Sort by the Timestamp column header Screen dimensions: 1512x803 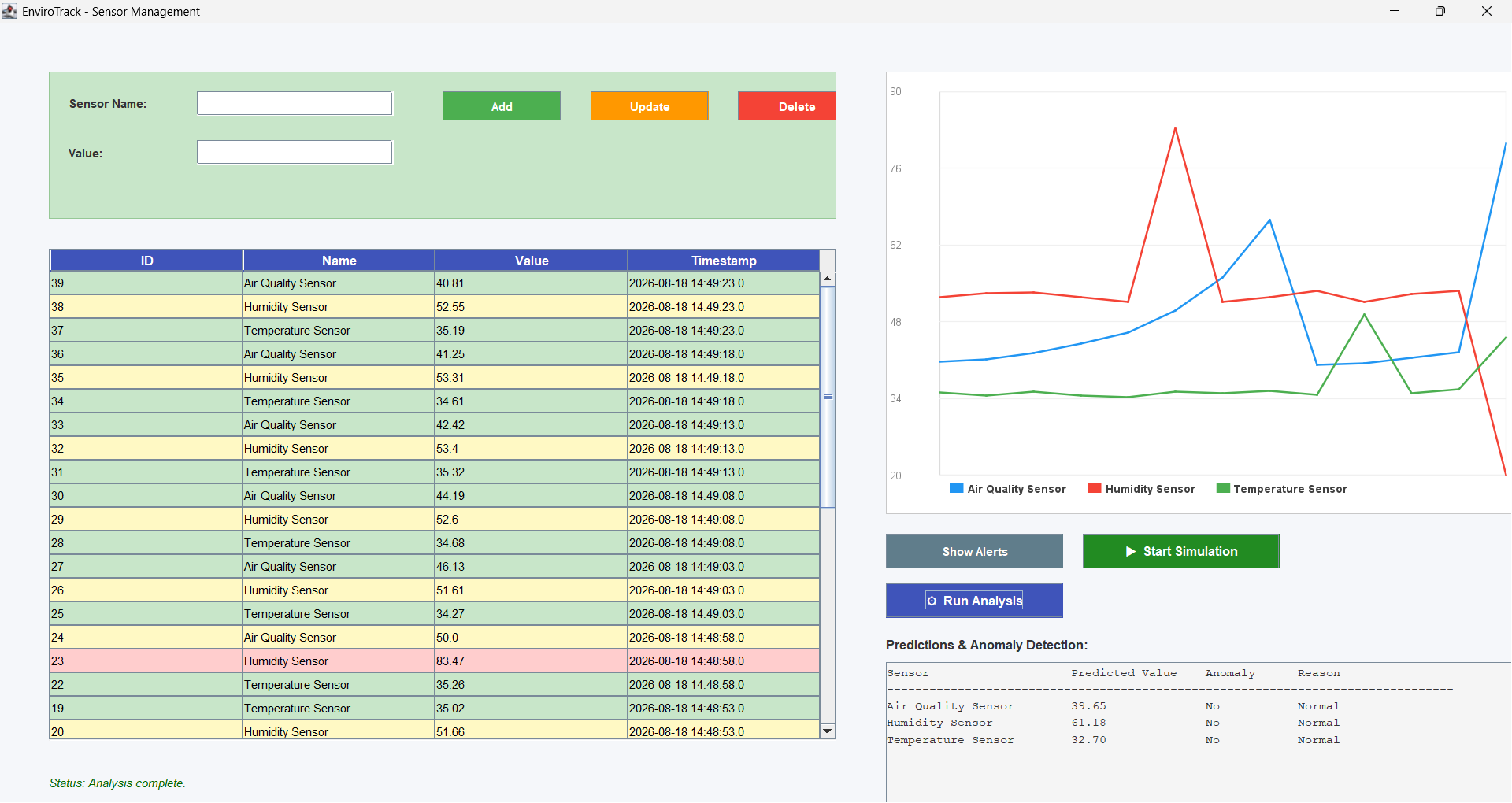pos(724,261)
